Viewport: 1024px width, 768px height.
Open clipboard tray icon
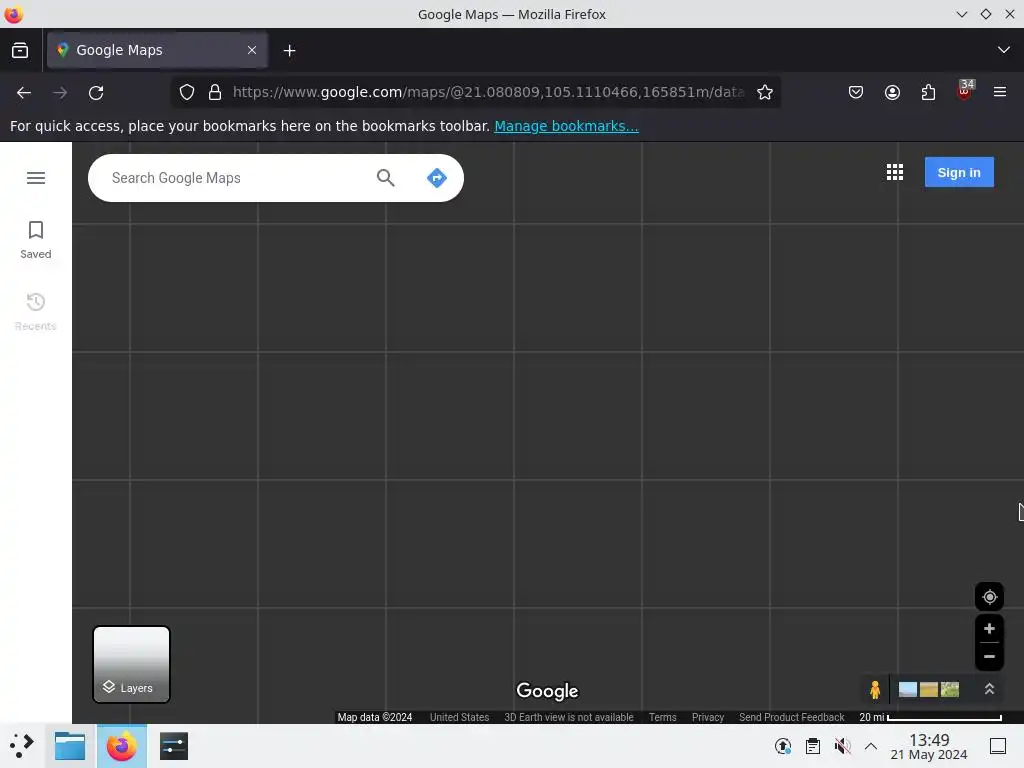812,746
